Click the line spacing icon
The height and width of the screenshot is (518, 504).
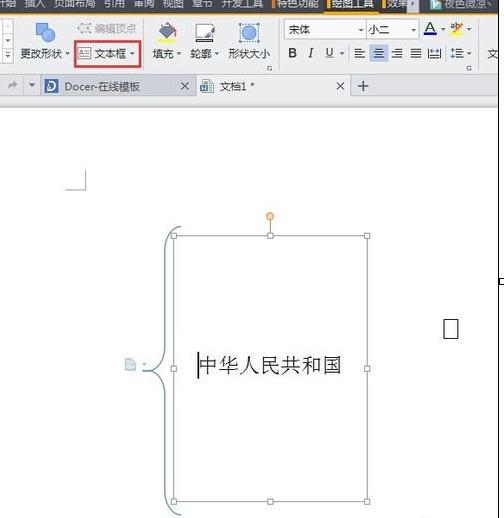pyautogui.click(x=457, y=53)
